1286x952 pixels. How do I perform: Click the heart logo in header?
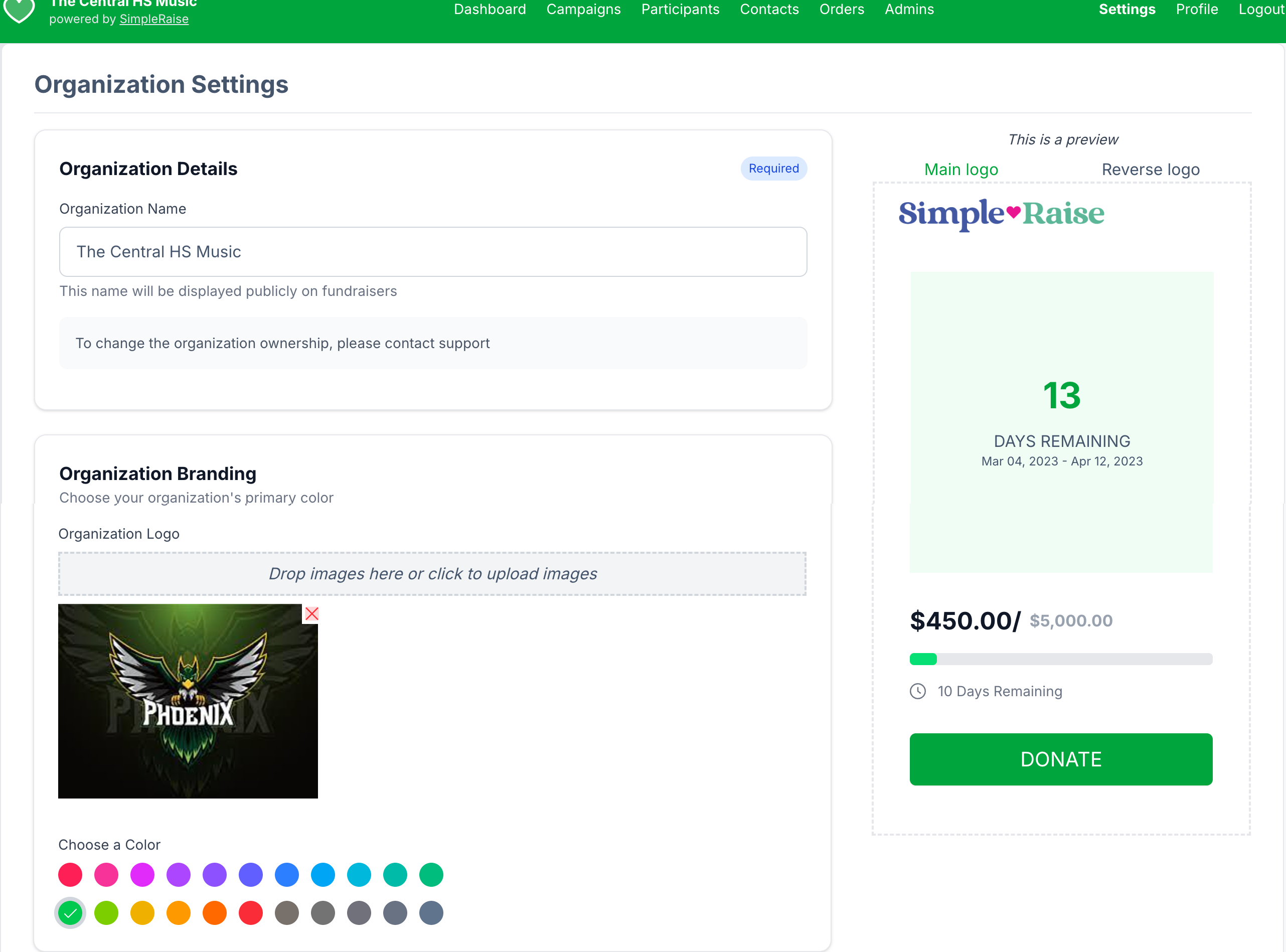pos(19,11)
